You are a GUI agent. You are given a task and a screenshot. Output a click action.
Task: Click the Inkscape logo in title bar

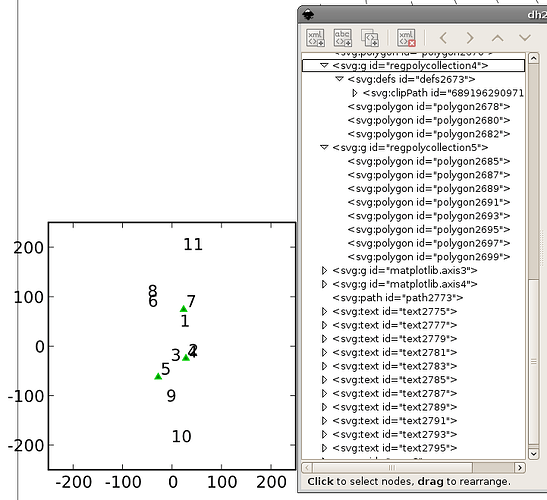tap(308, 14)
